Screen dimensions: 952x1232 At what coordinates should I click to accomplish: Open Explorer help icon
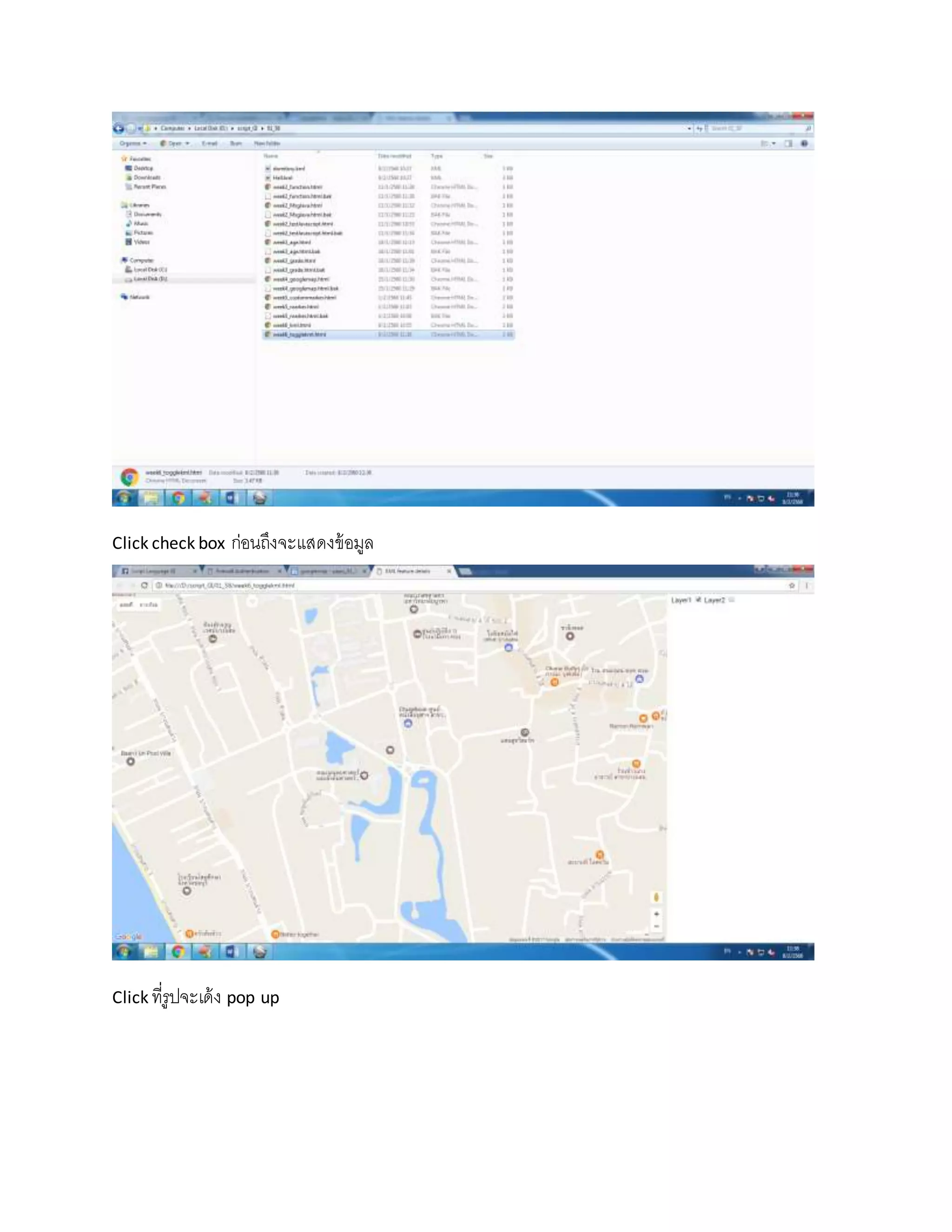click(x=804, y=144)
